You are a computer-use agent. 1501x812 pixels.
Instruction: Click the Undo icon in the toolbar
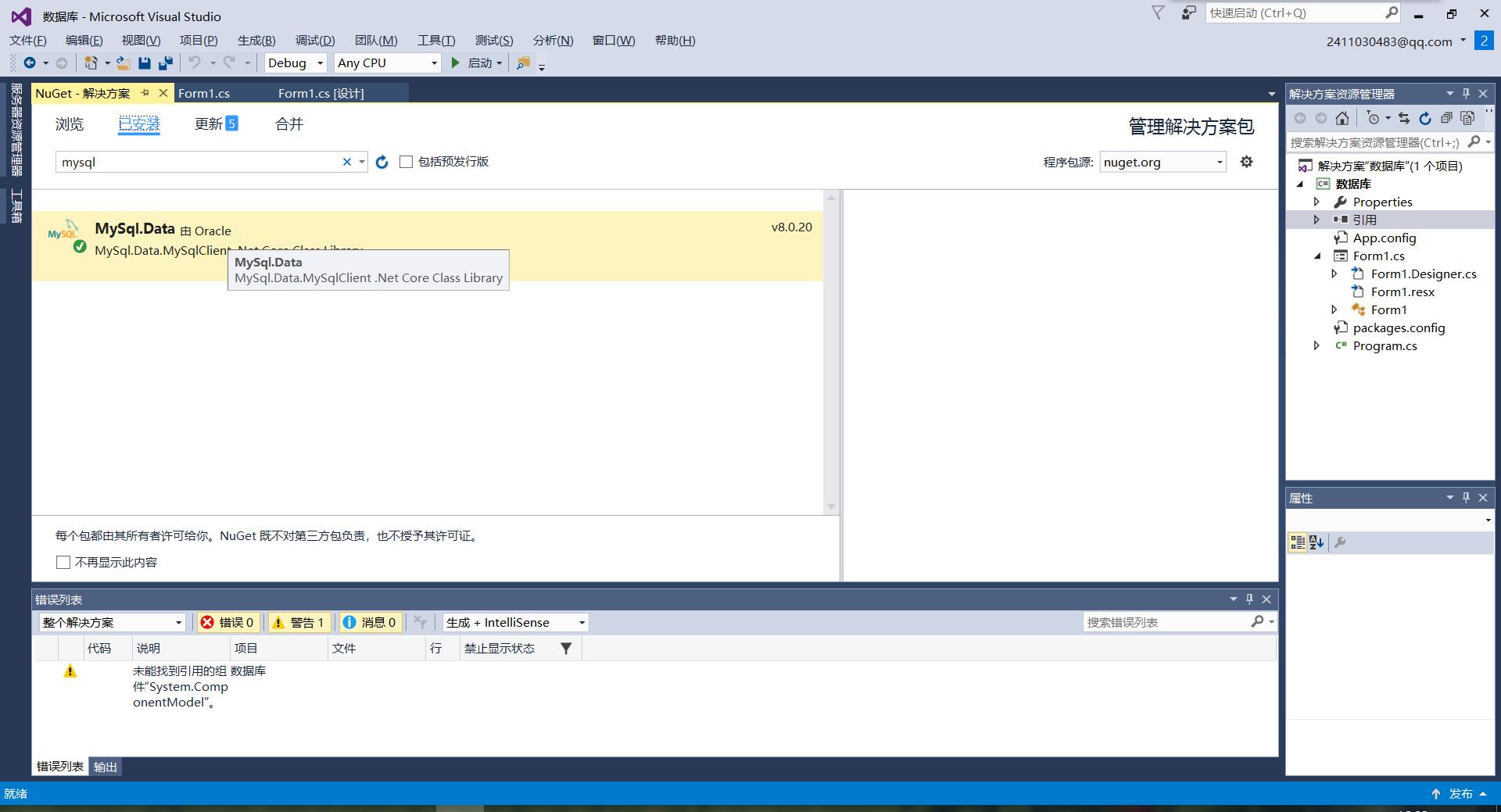195,63
